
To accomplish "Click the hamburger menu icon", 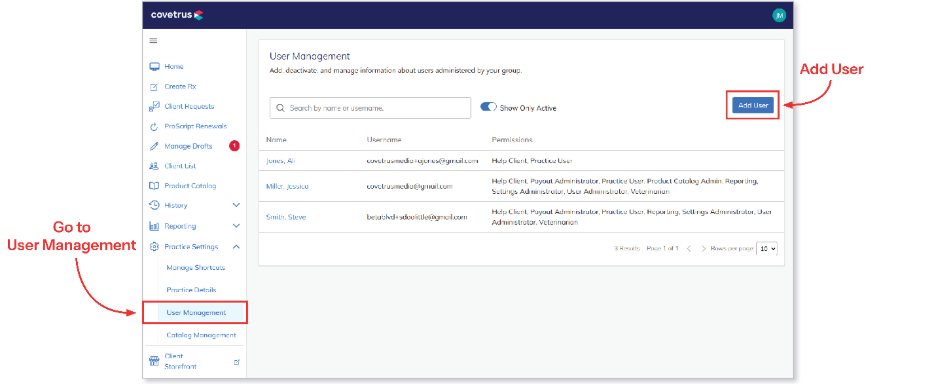I will coord(153,41).
